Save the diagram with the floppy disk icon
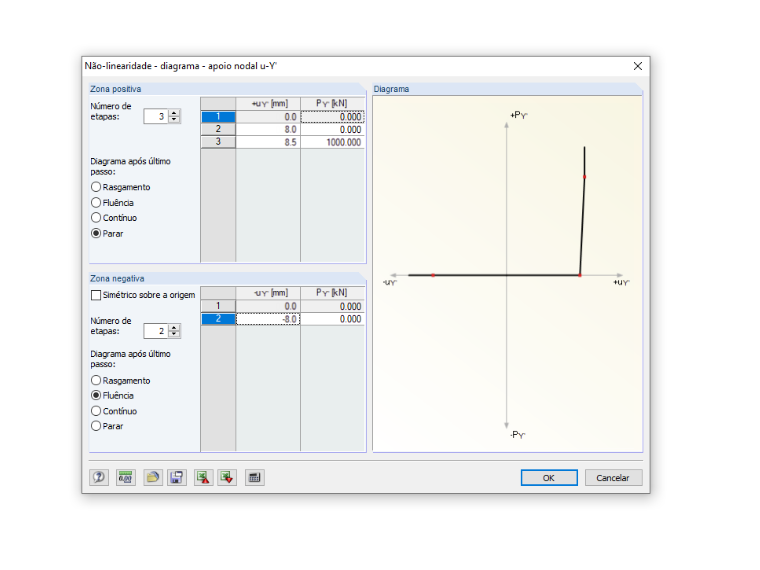Image resolution: width=760 pixels, height=570 pixels. coord(177,477)
